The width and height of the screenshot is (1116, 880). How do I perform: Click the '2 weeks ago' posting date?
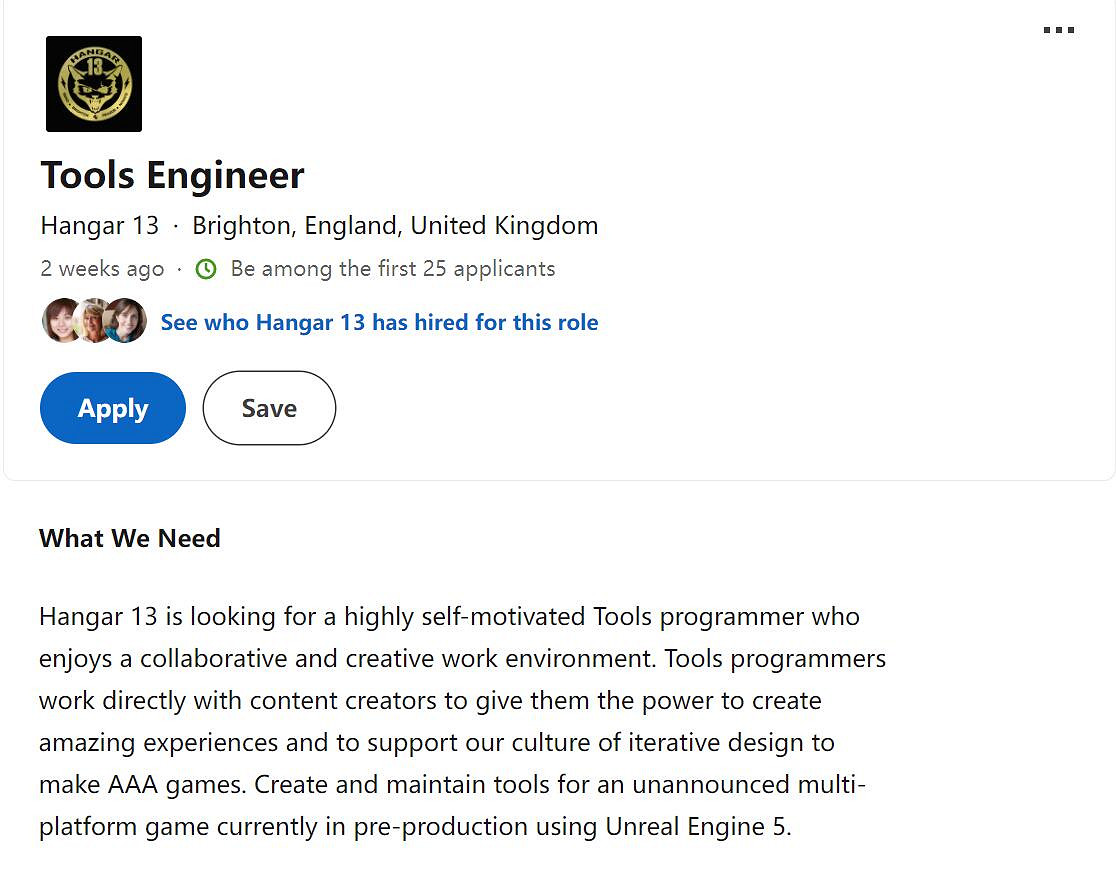pyautogui.click(x=102, y=269)
